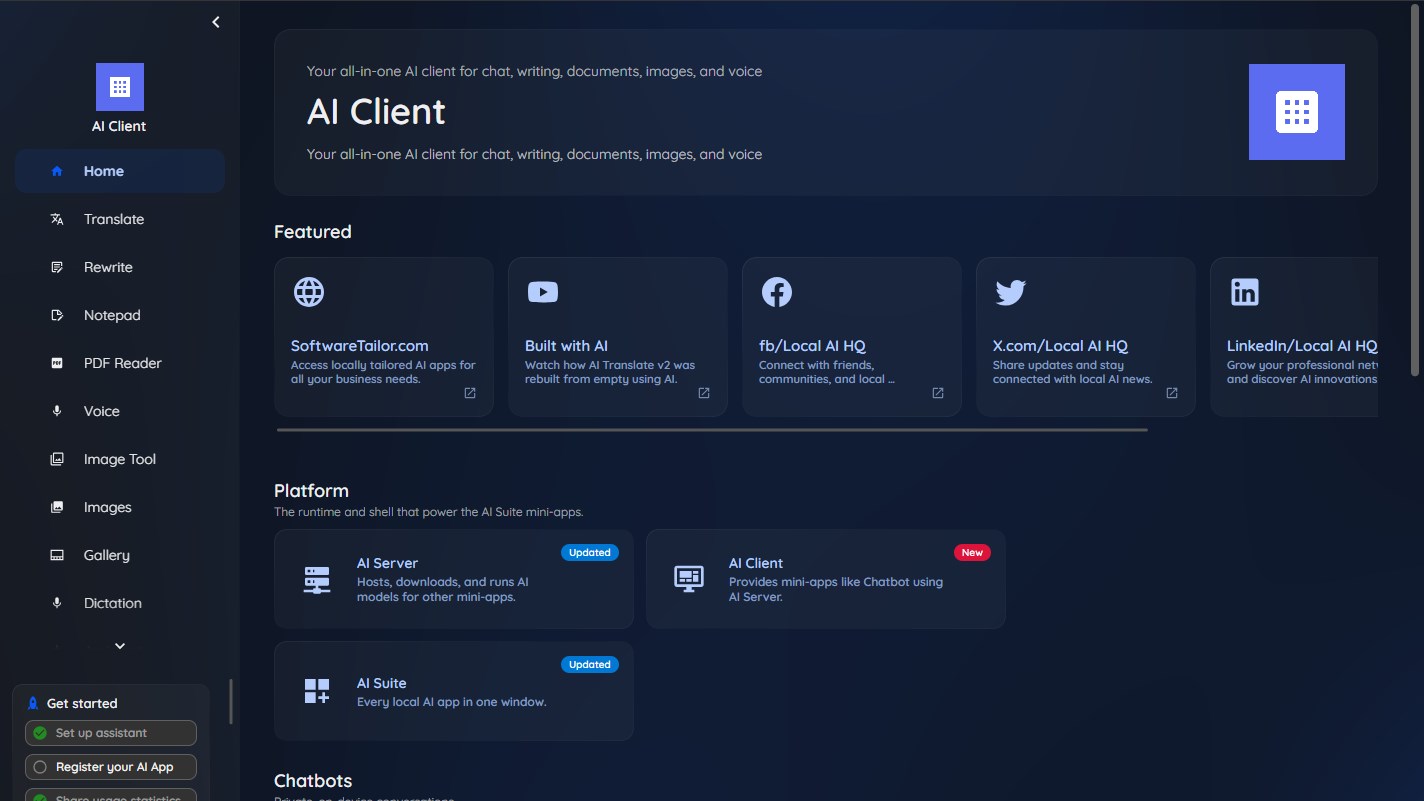Click the AI Client monitor icon in Platform
Image resolution: width=1424 pixels, height=801 pixels.
[x=689, y=579]
